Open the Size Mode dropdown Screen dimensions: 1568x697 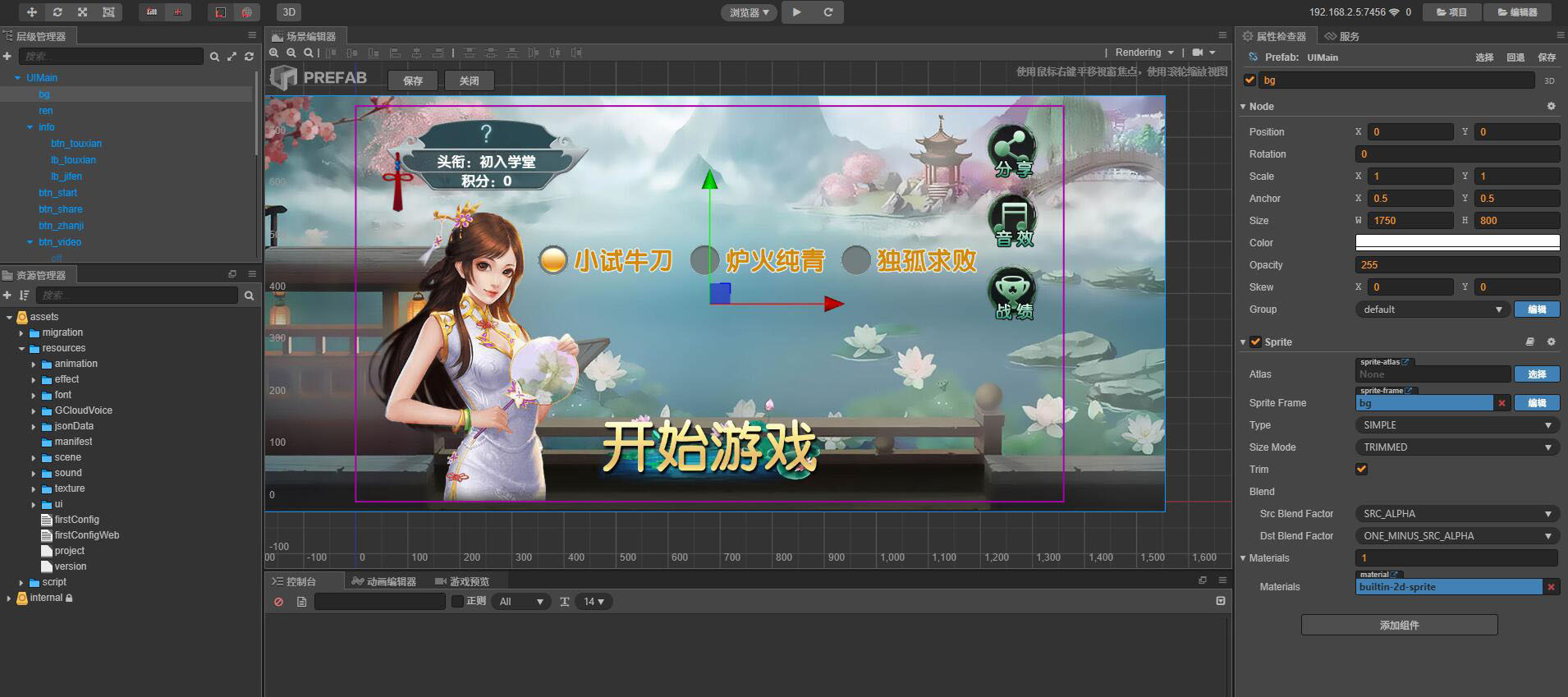tap(1457, 447)
